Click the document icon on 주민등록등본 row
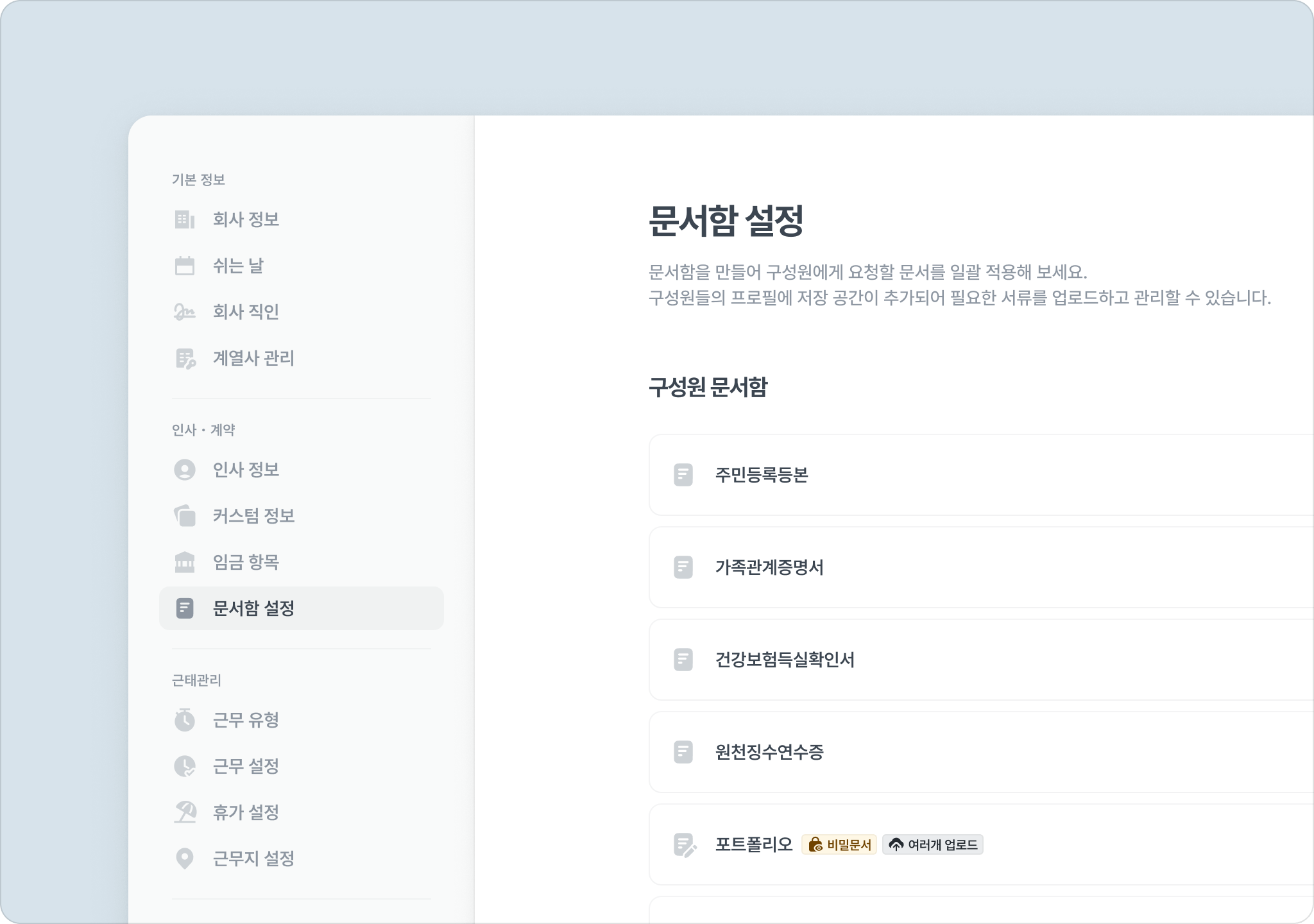Screen dimensions: 1314x924 tap(683, 475)
